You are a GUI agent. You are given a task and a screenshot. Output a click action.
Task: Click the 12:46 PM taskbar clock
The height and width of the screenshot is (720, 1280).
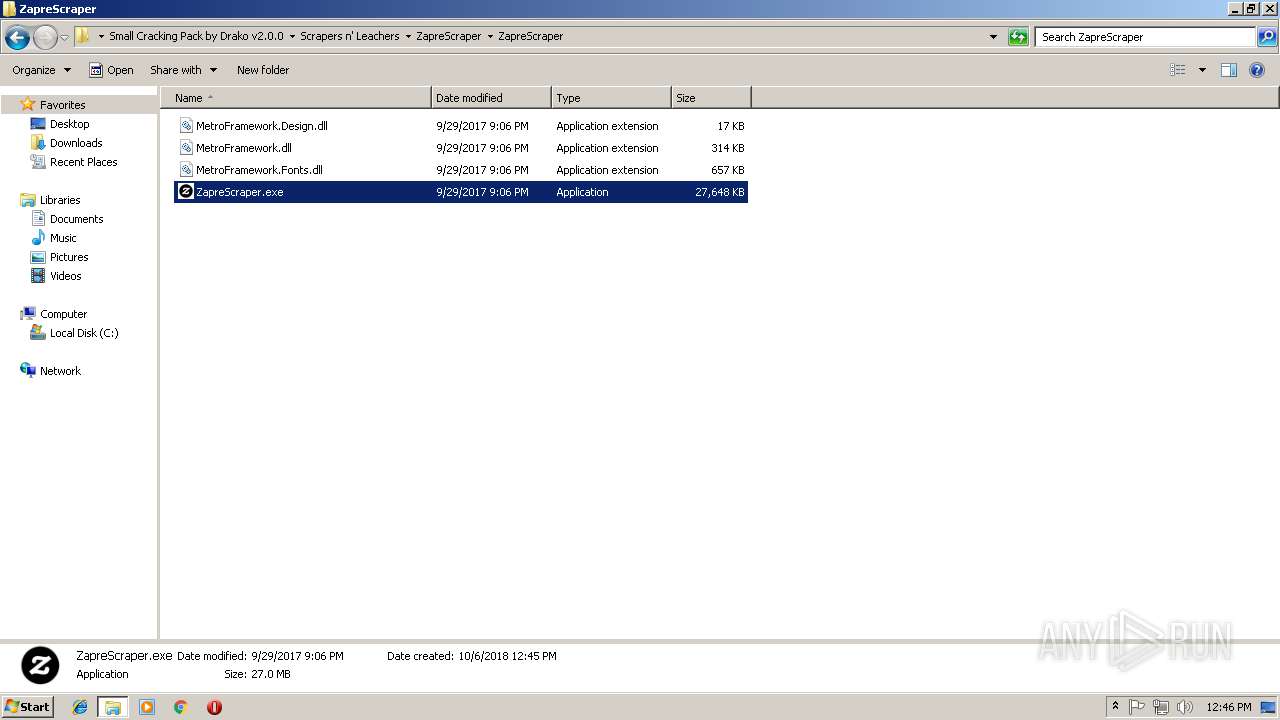pos(1229,707)
